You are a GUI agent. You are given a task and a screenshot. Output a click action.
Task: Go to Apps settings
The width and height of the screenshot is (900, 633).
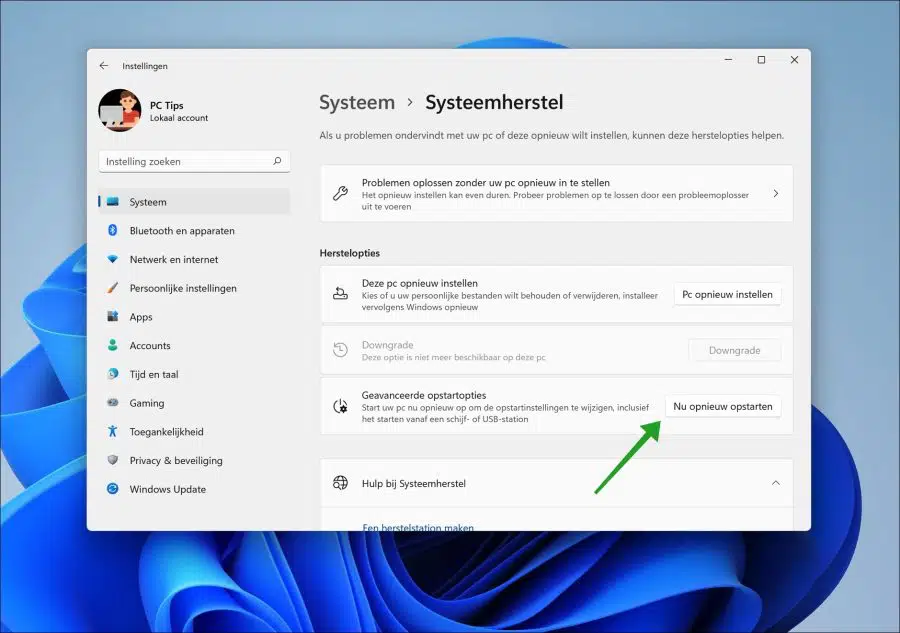coord(194,317)
